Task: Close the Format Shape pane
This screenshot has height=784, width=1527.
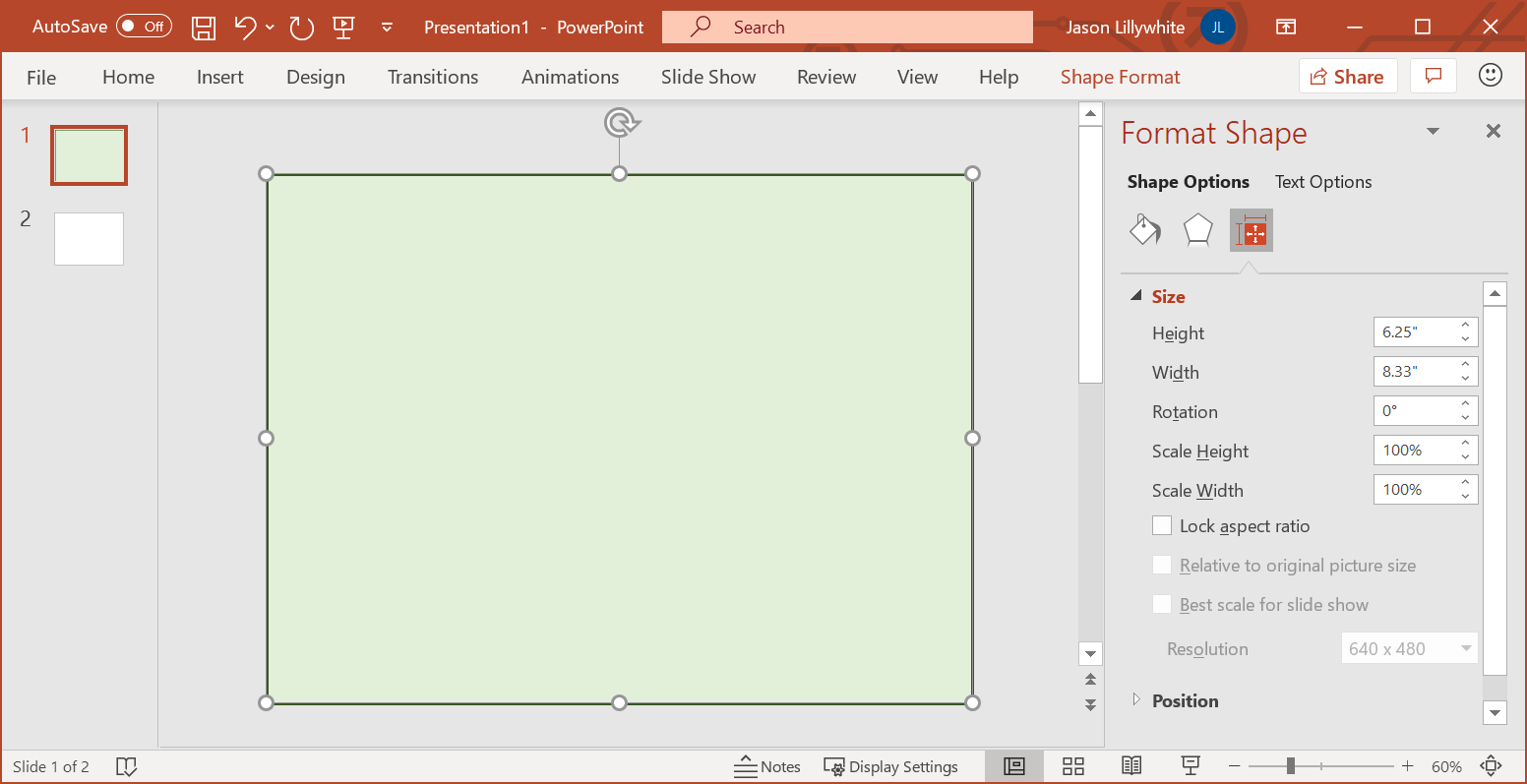Action: pos(1494,131)
